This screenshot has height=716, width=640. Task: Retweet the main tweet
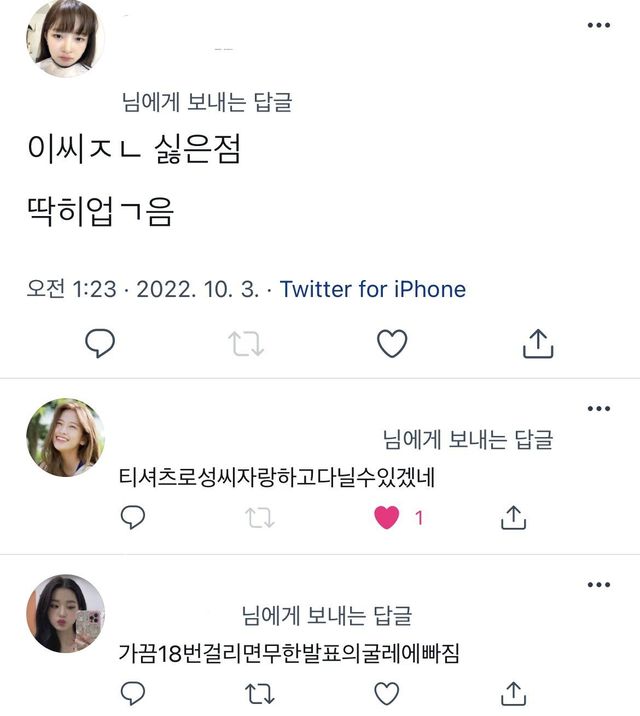[245, 344]
